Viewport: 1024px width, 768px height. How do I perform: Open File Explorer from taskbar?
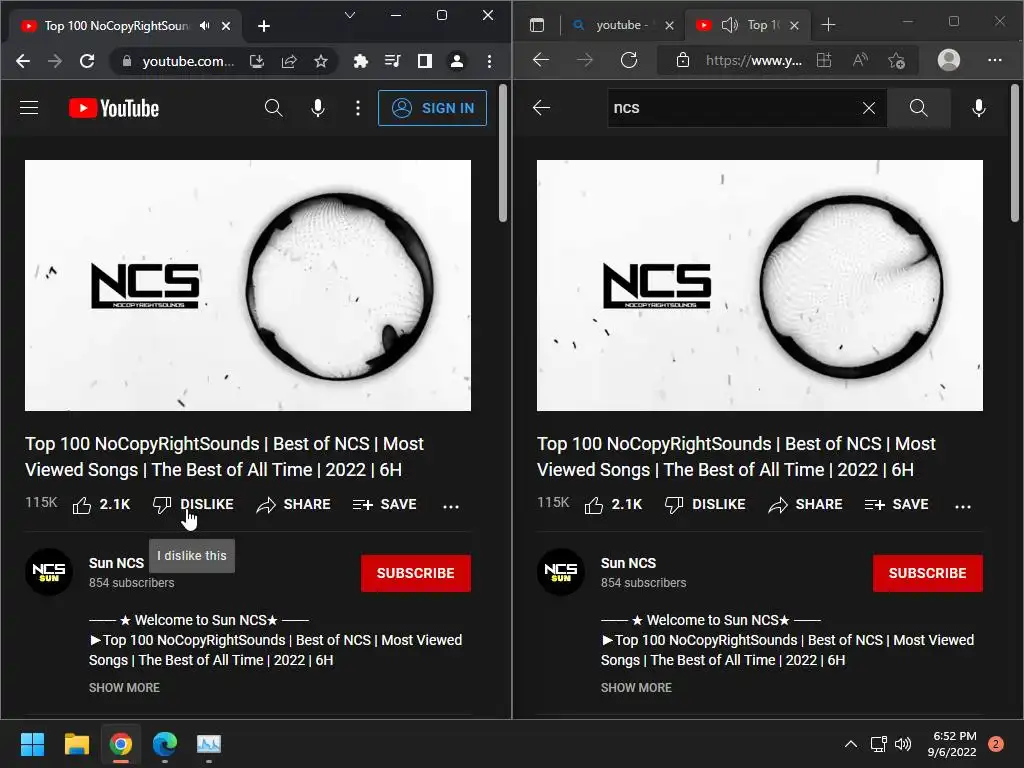pos(76,744)
